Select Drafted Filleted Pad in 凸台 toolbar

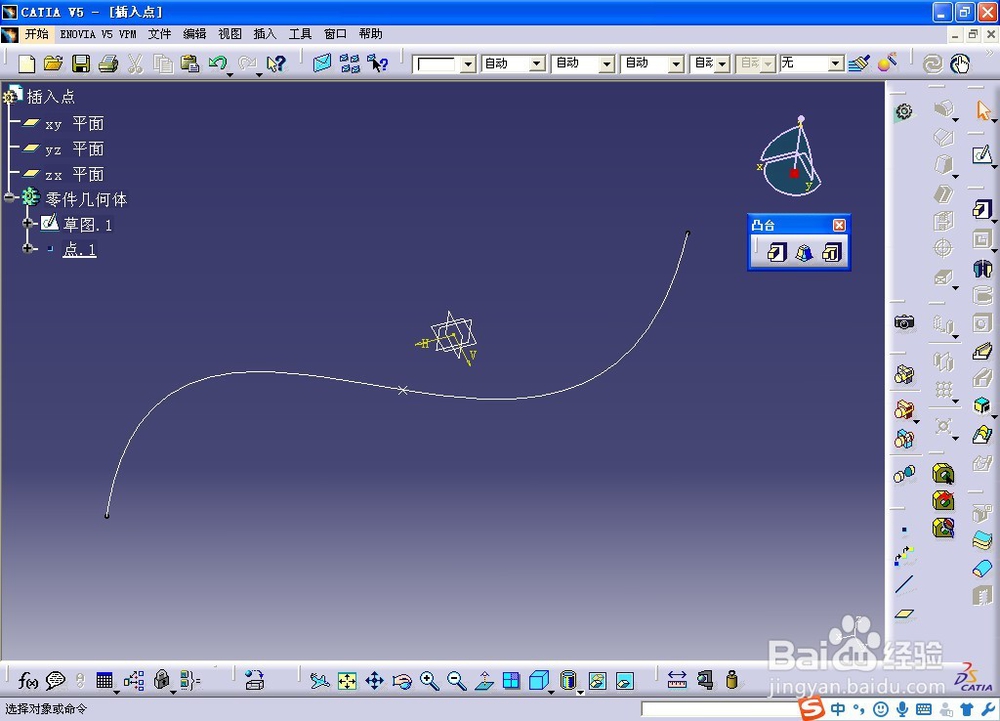pos(804,252)
